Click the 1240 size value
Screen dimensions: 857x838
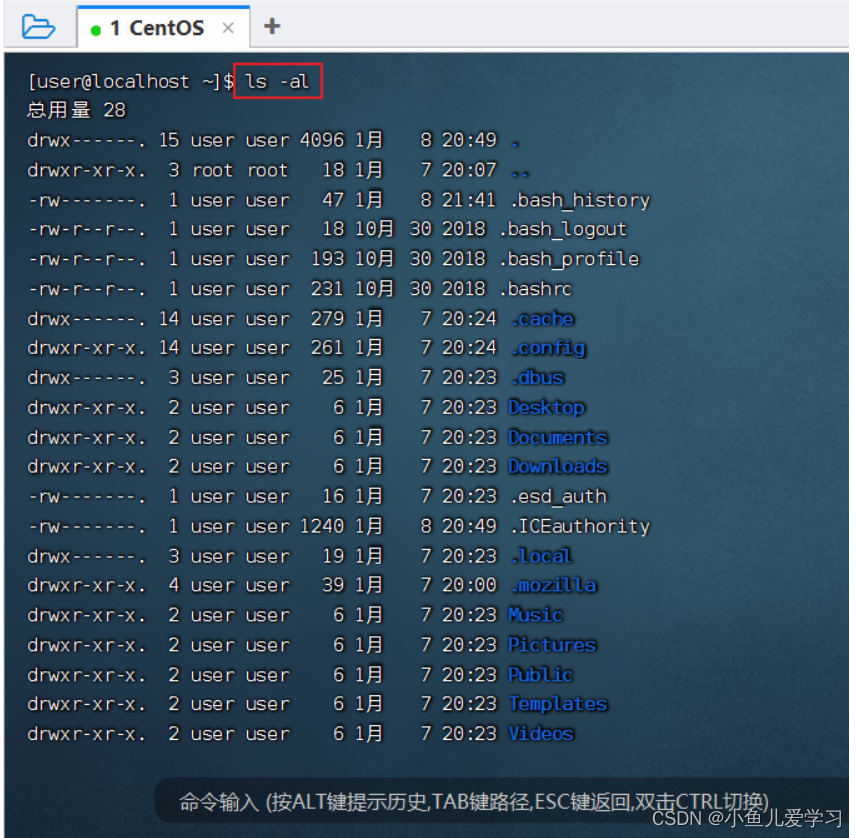coord(322,526)
